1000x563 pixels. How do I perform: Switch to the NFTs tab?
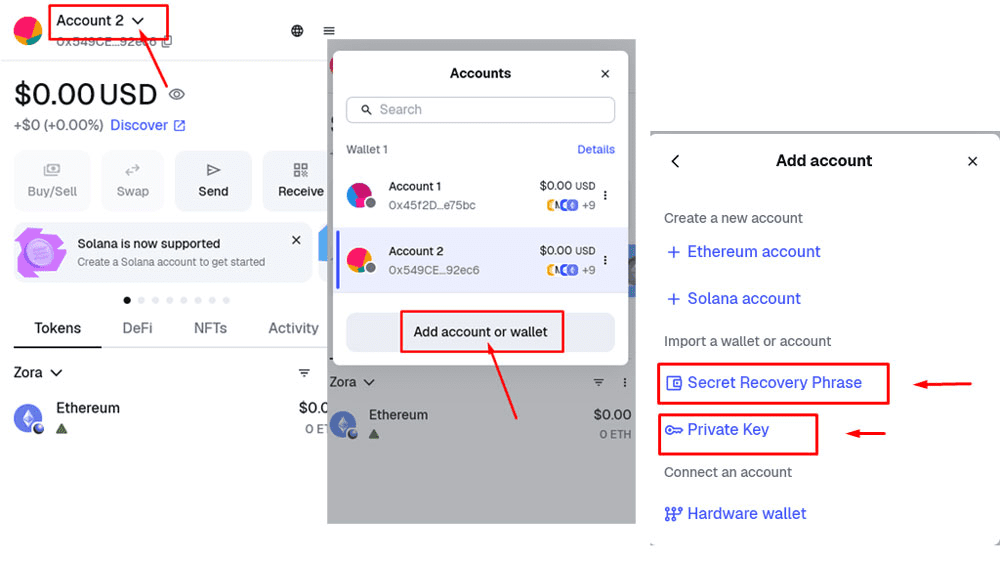tap(210, 328)
